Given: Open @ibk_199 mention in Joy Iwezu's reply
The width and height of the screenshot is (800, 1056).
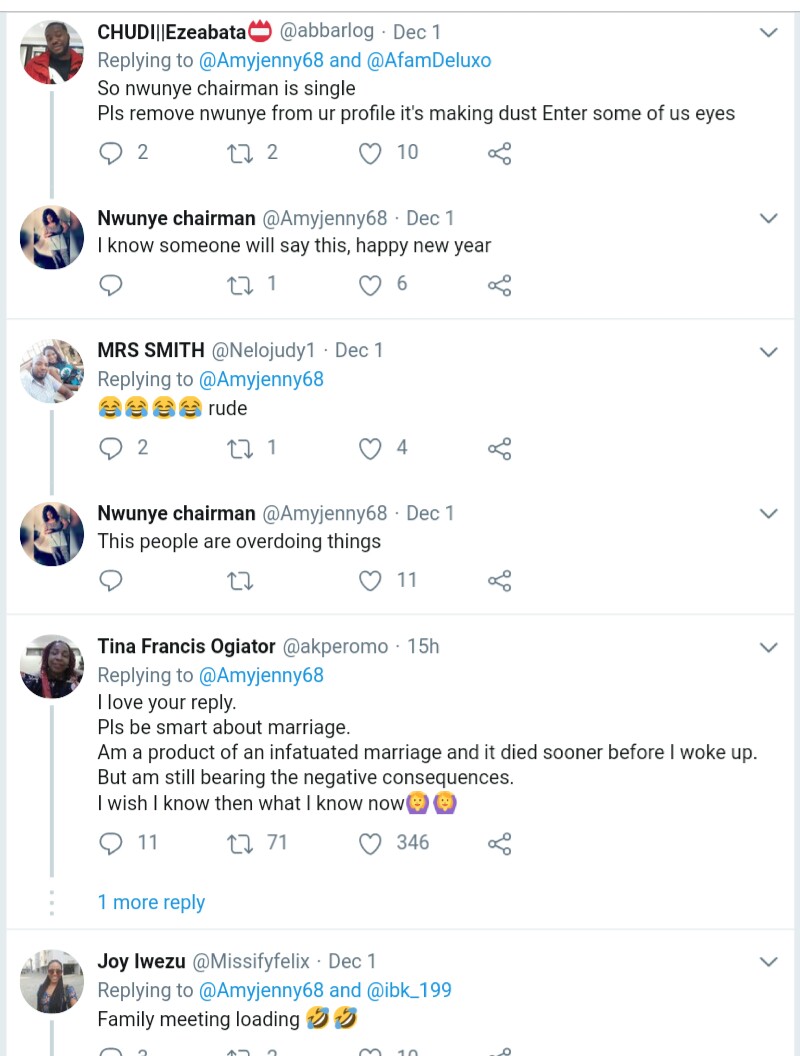Looking at the screenshot, I should tap(409, 990).
